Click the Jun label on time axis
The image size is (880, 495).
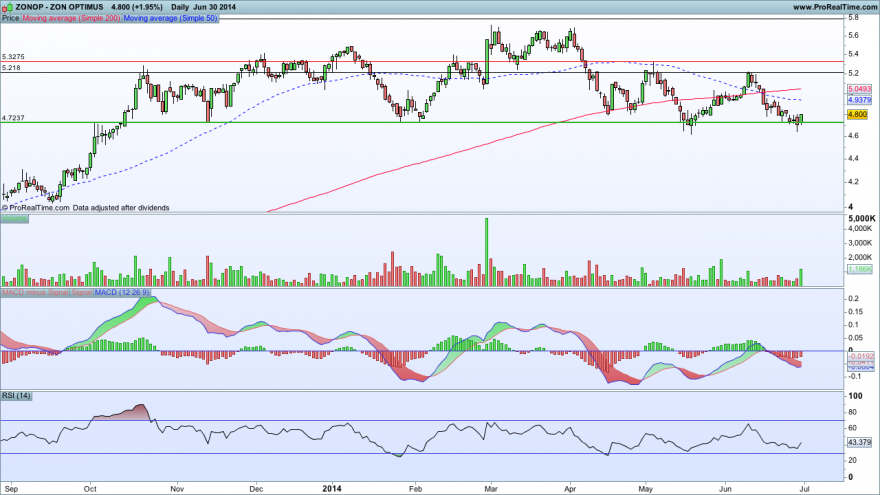726,489
